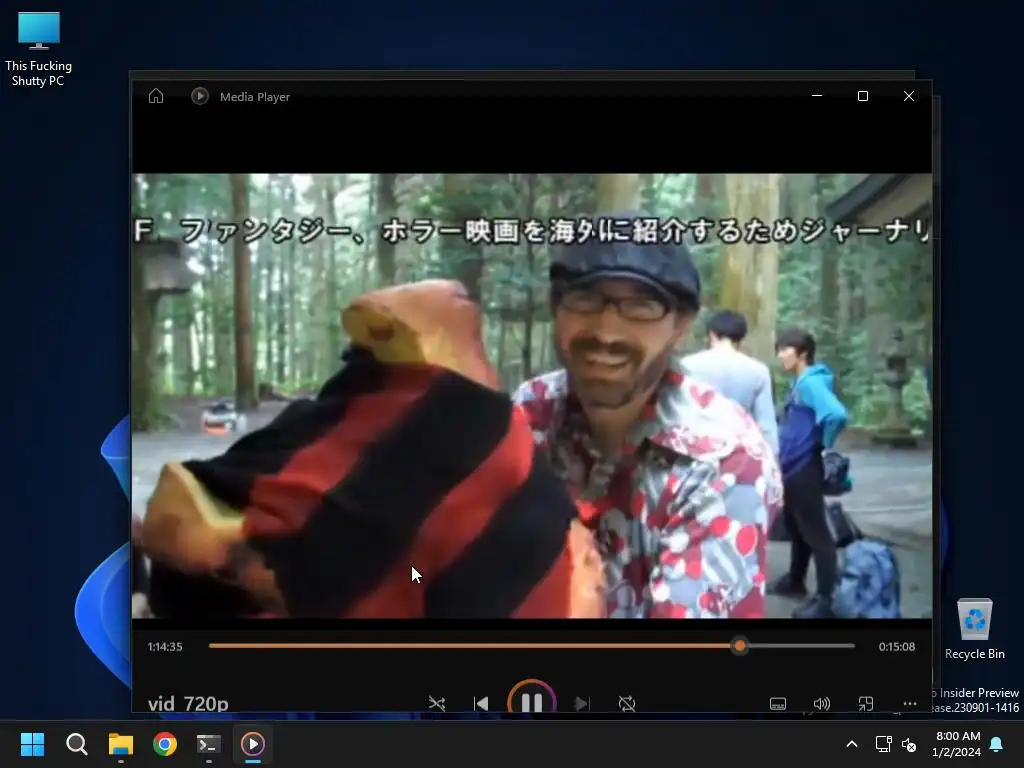Open the notifications bell
This screenshot has width=1024, height=768.
coord(997,744)
